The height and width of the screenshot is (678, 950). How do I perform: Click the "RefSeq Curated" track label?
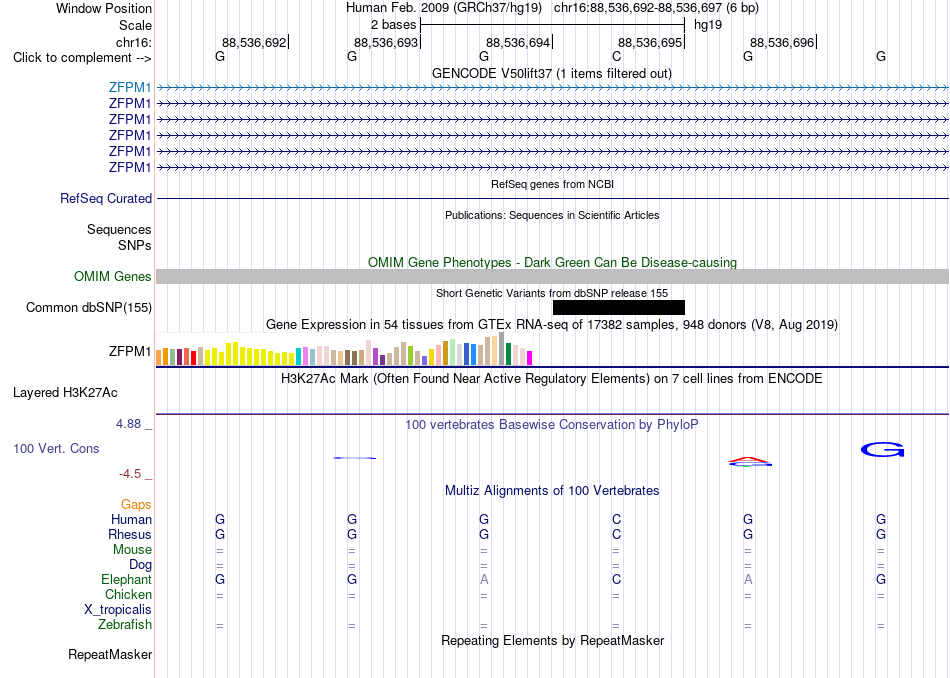[x=106, y=199]
